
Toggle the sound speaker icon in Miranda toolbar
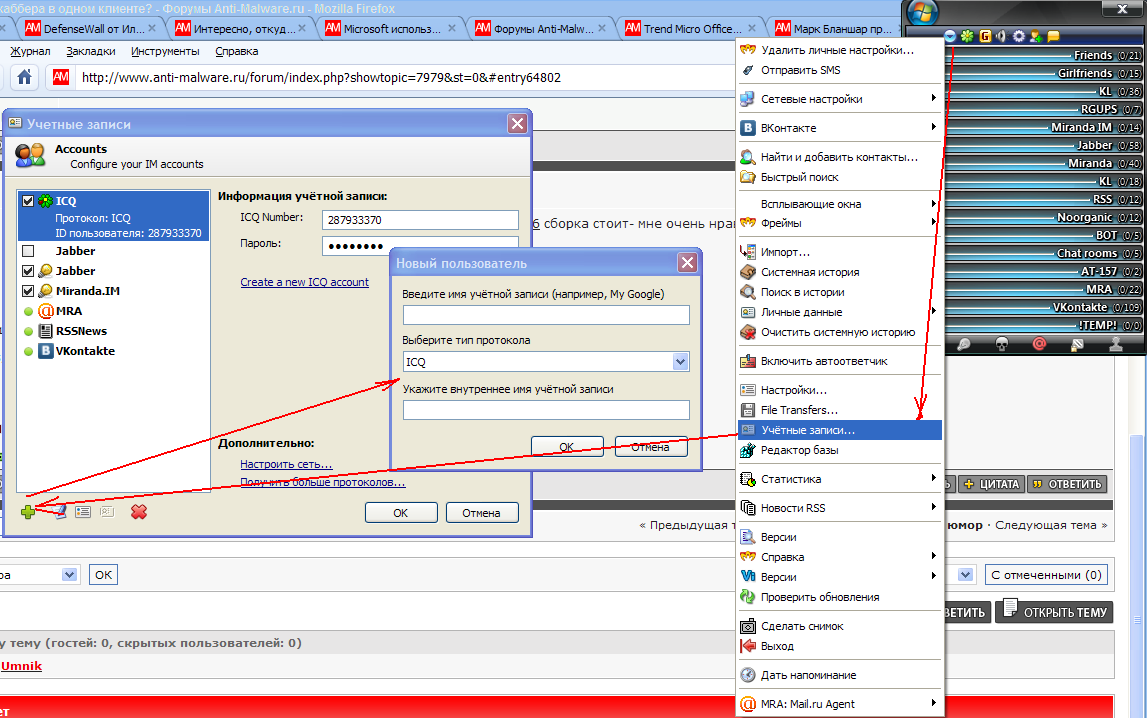1001,36
